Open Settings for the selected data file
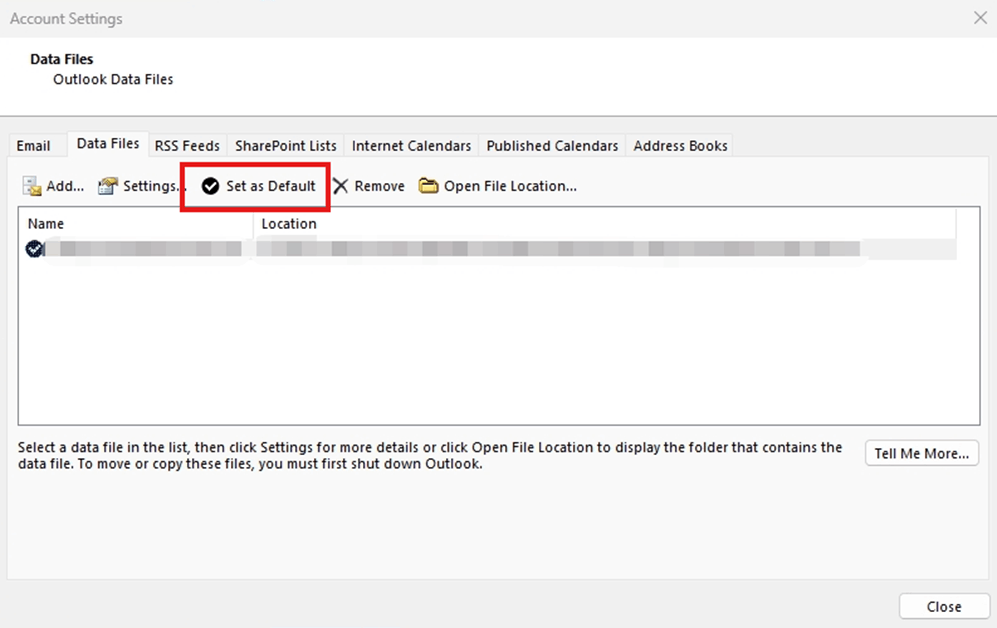 click(x=142, y=186)
